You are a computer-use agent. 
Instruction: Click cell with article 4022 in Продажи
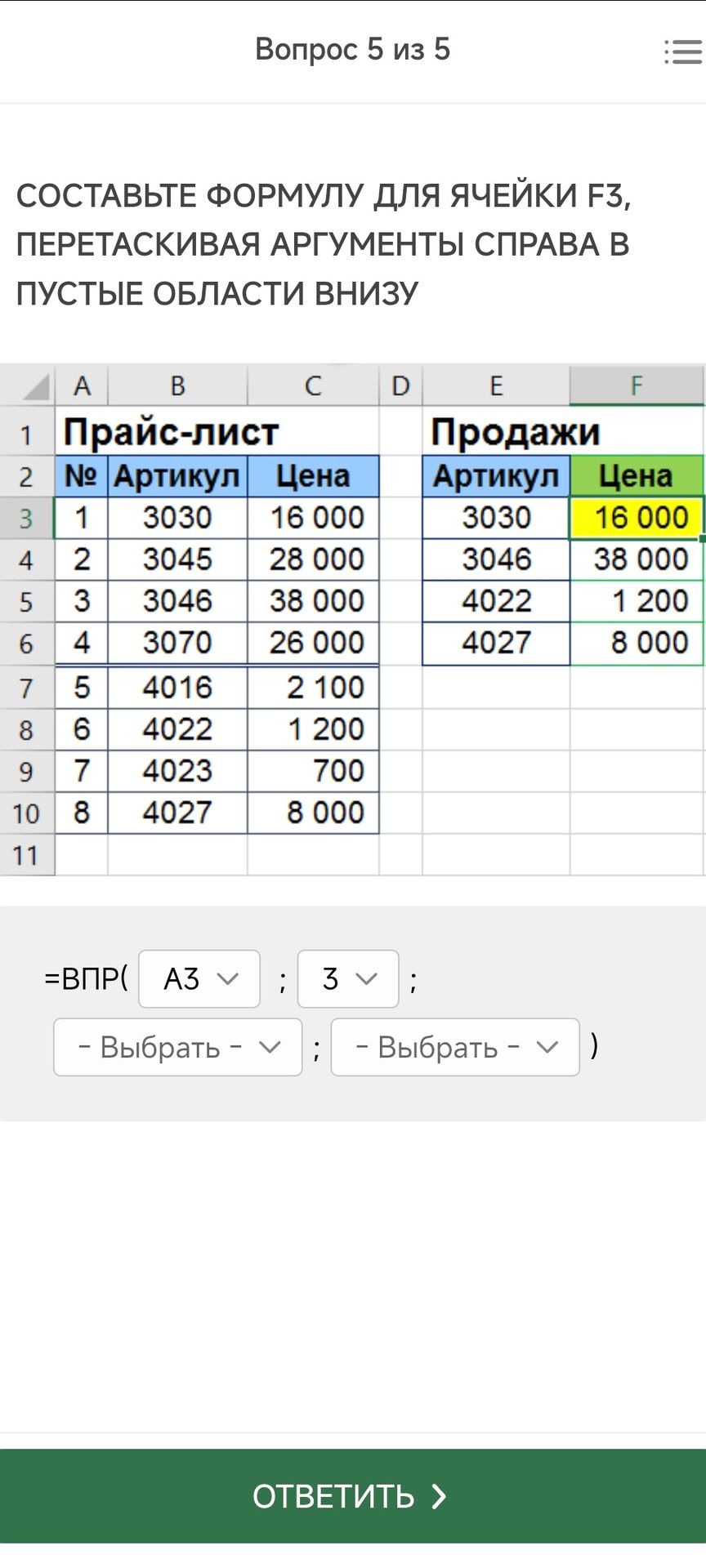(496, 601)
